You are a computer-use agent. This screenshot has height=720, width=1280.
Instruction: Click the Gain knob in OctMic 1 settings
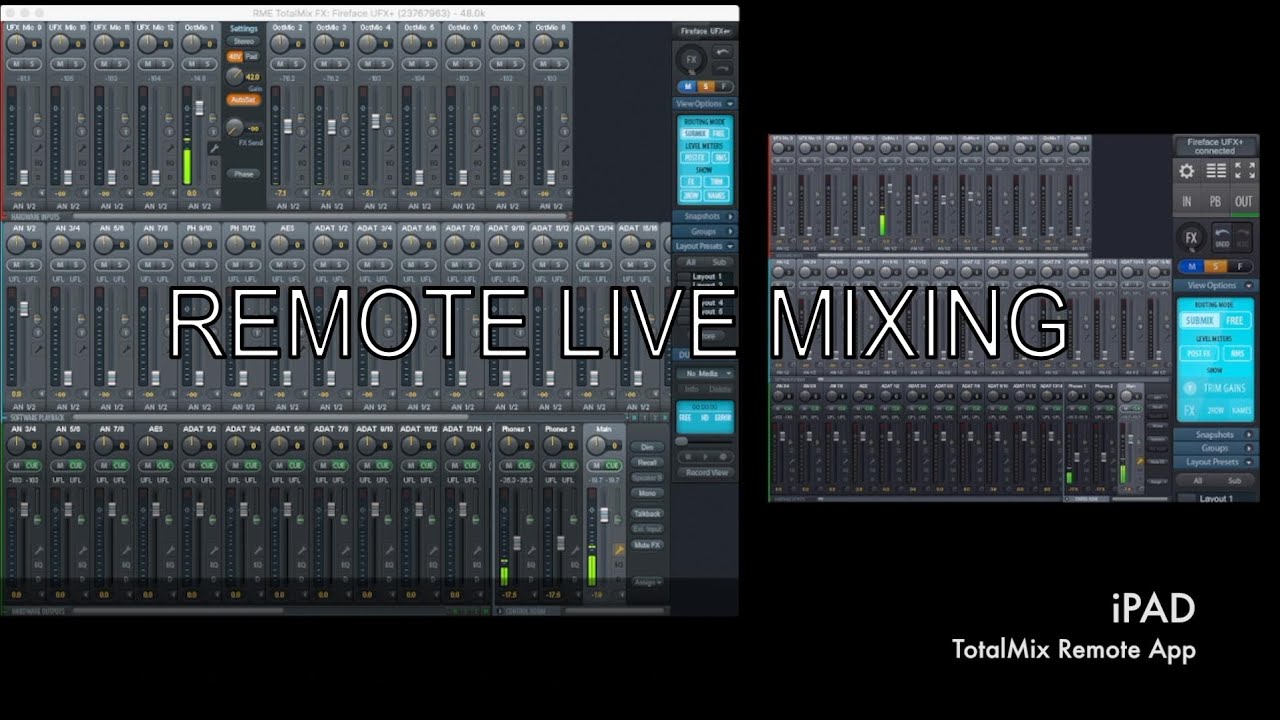pyautogui.click(x=234, y=76)
